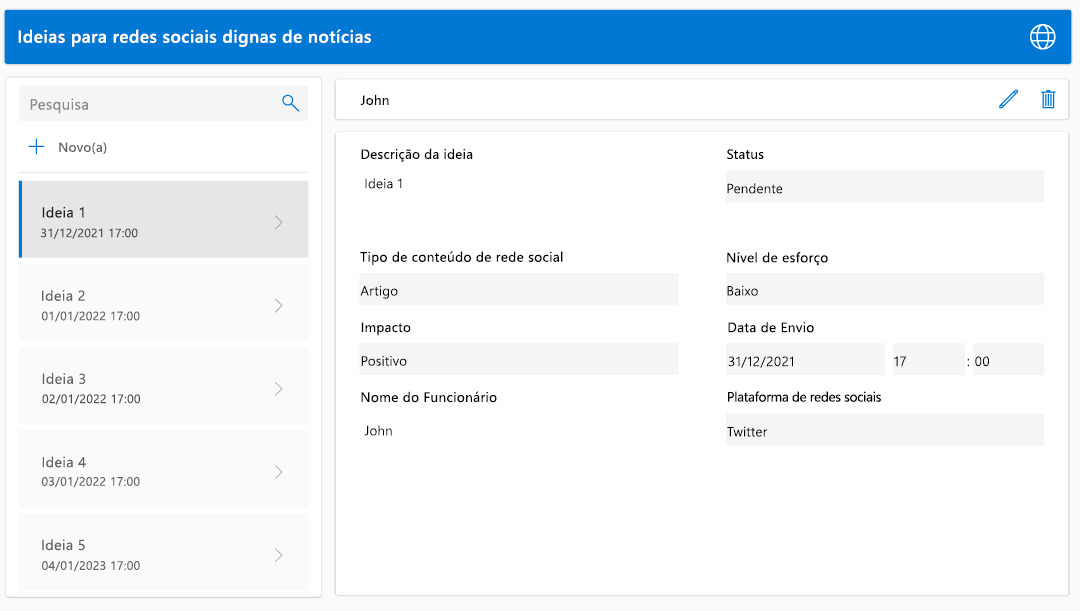Image resolution: width=1080 pixels, height=611 pixels.
Task: Expand Ideia 5 with its chevron
Action: [x=279, y=555]
